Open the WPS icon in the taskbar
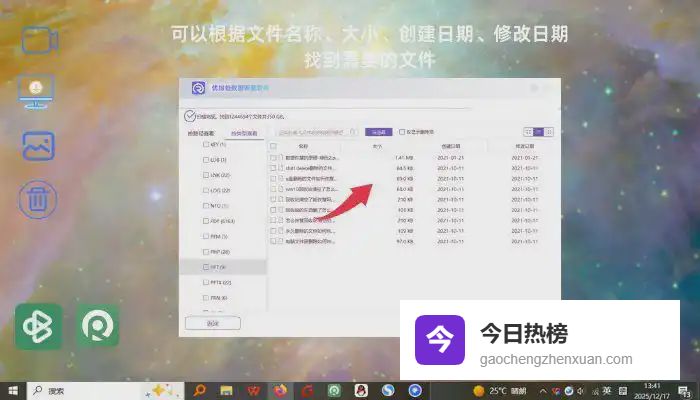The width and height of the screenshot is (700, 400). pyautogui.click(x=254, y=390)
